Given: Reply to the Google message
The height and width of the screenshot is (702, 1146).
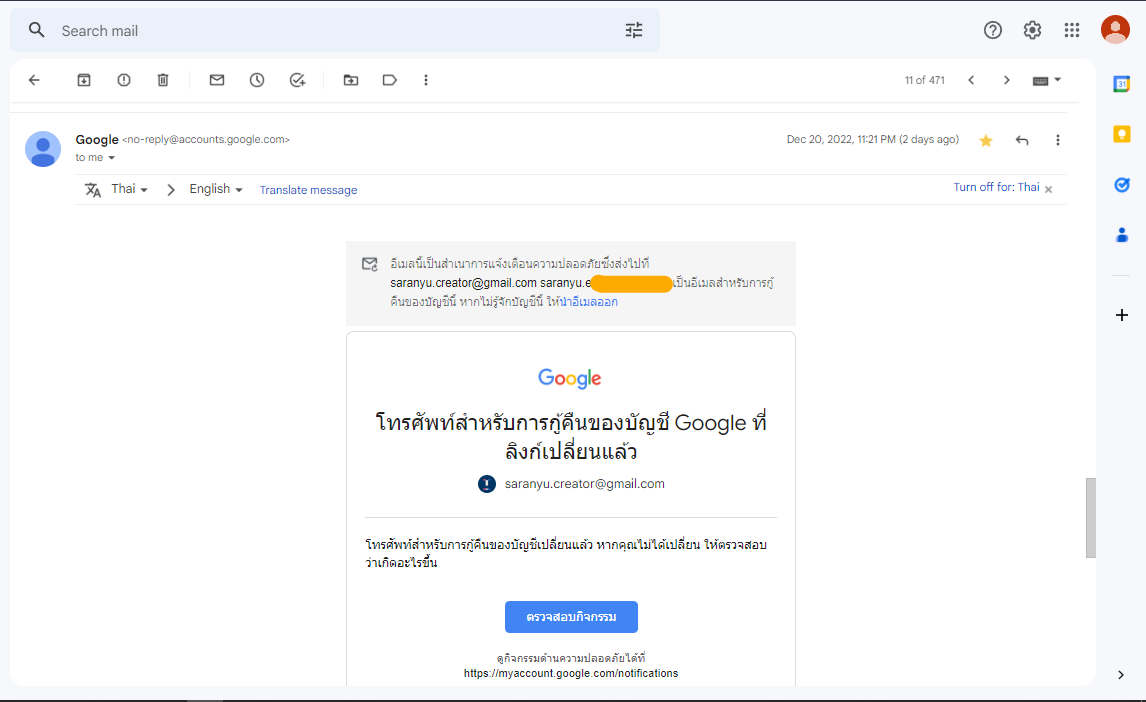Looking at the screenshot, I should click(x=1022, y=140).
